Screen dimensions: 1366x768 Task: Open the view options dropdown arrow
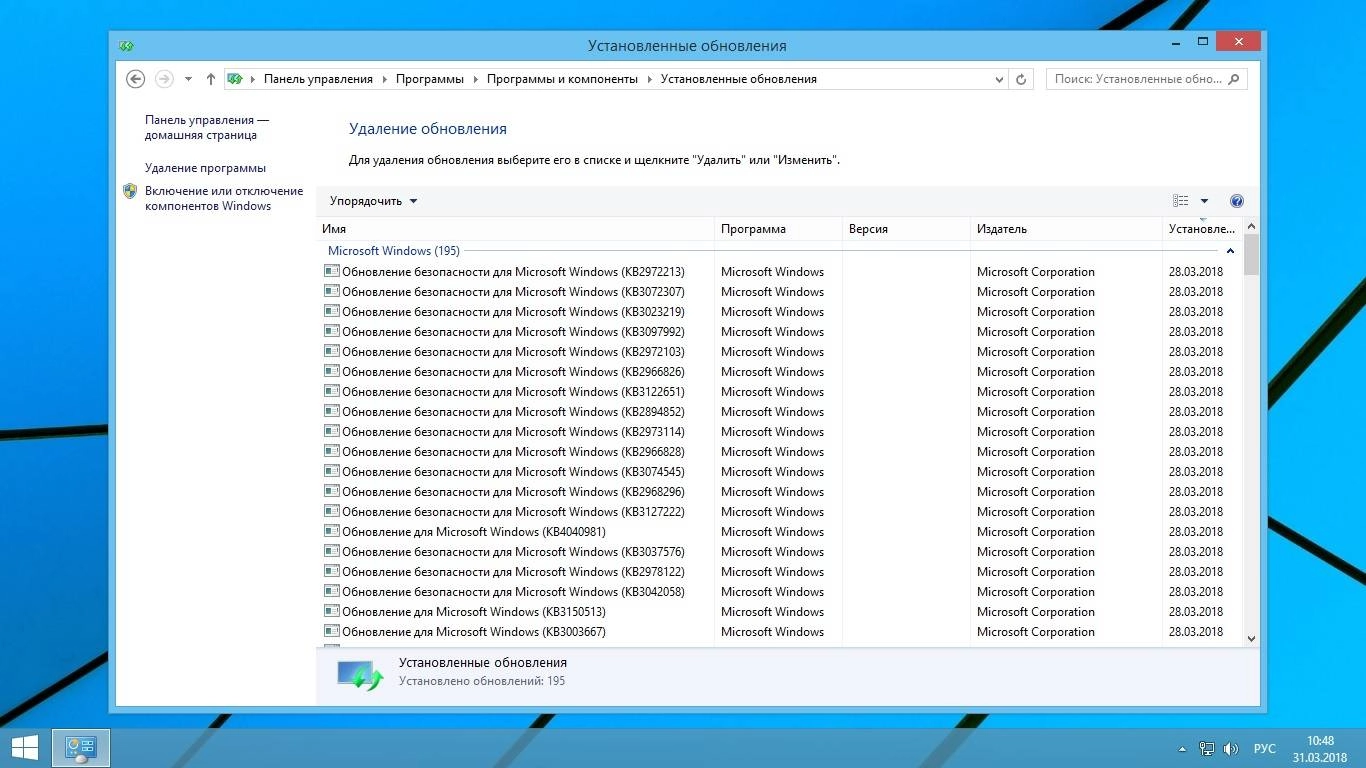(x=1204, y=201)
